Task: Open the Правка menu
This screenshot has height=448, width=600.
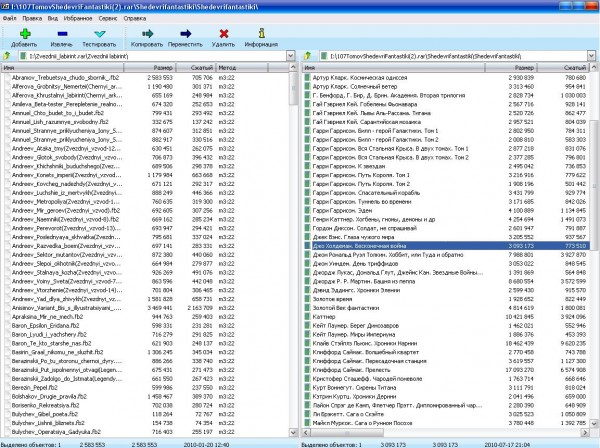Action: click(x=32, y=18)
